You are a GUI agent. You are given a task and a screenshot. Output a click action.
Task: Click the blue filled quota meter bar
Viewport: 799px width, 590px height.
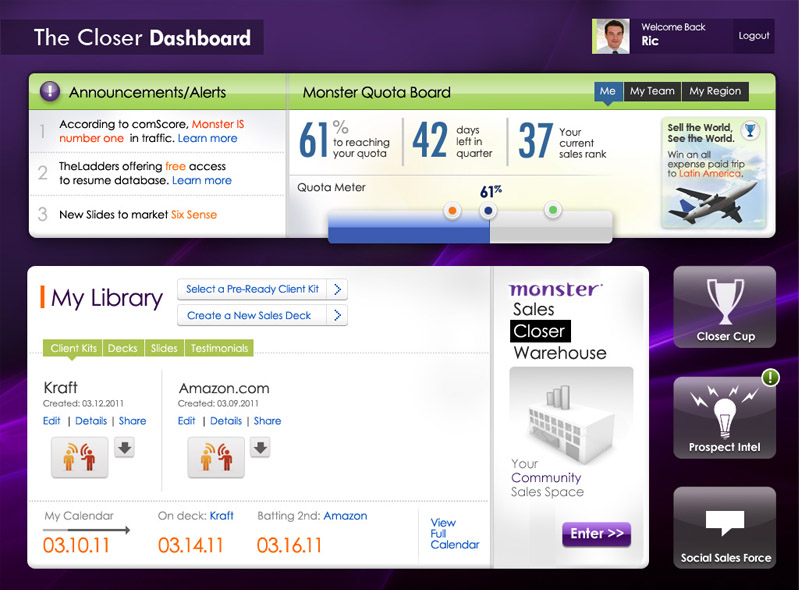pos(409,228)
